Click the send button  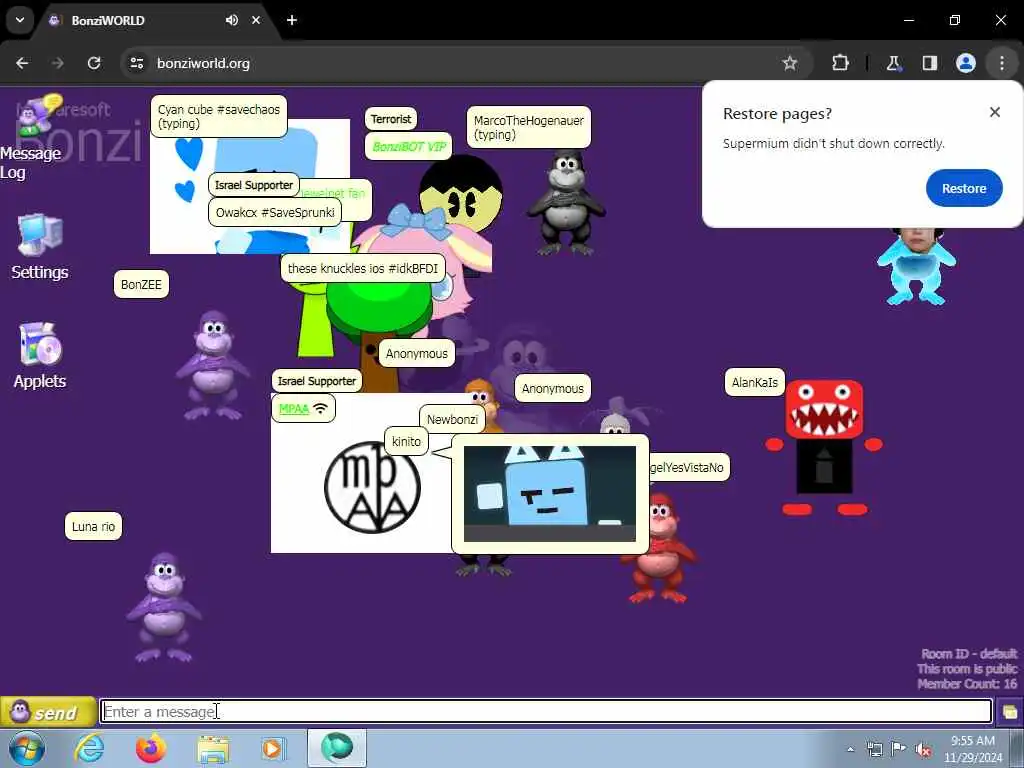click(x=48, y=712)
